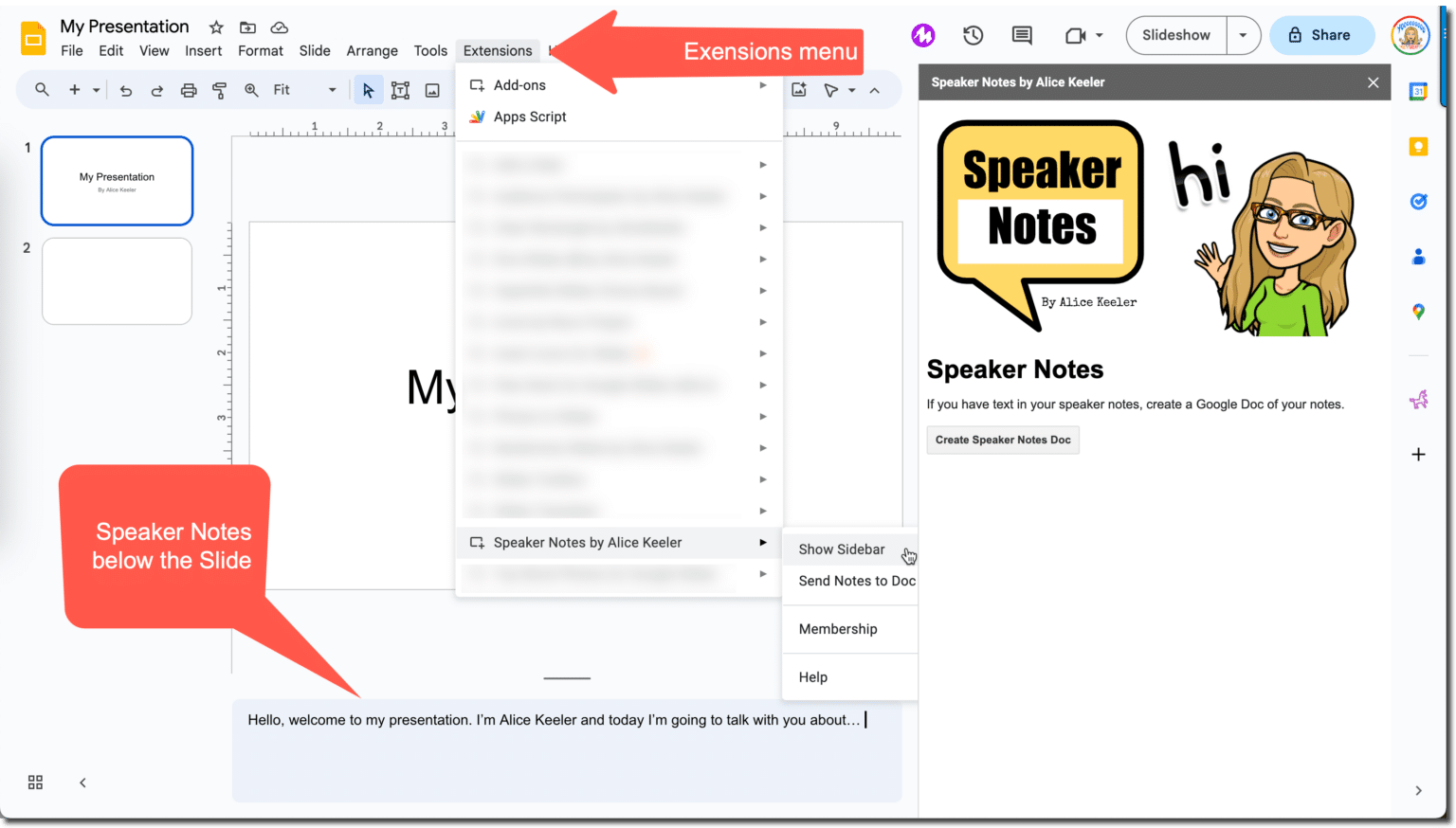Image resolution: width=1456 pixels, height=828 pixels.
Task: Choose the select cursor tool
Action: [368, 90]
